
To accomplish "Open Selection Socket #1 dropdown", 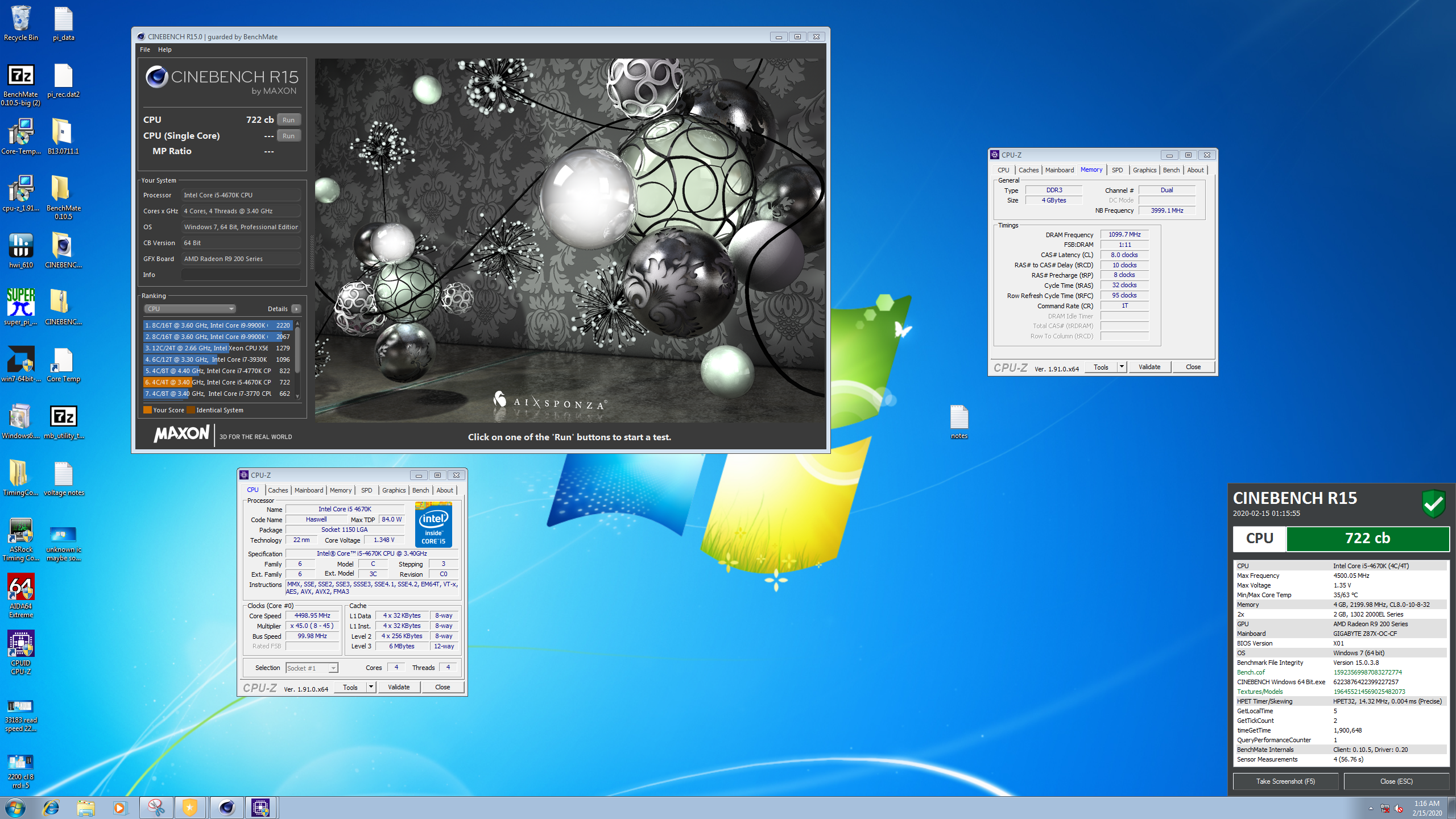I will [312, 668].
